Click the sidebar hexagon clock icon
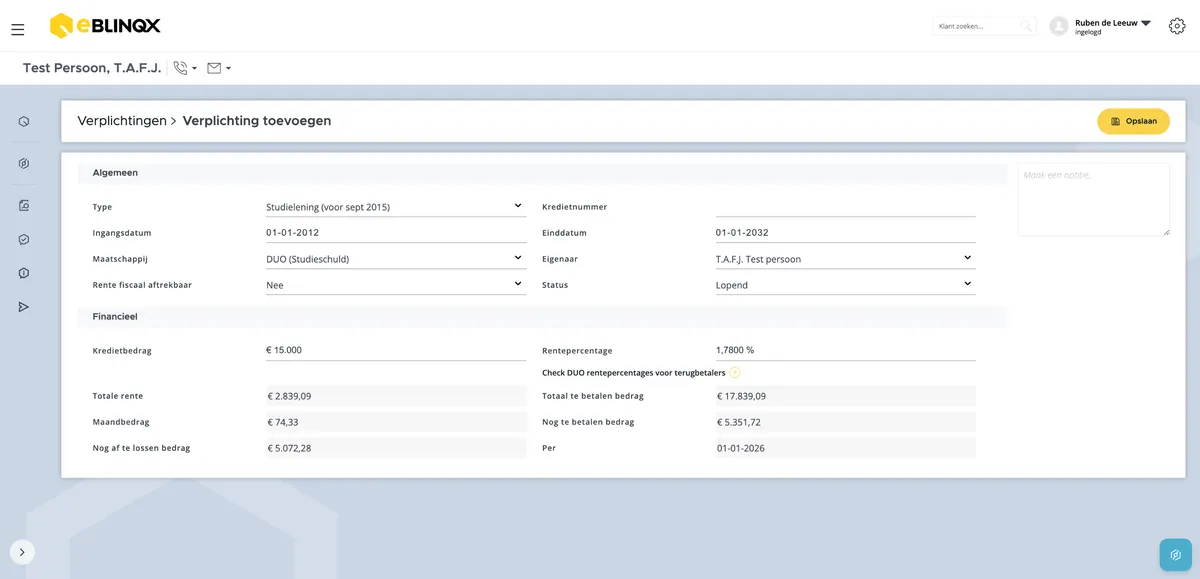The width and height of the screenshot is (1200, 579). 24,122
